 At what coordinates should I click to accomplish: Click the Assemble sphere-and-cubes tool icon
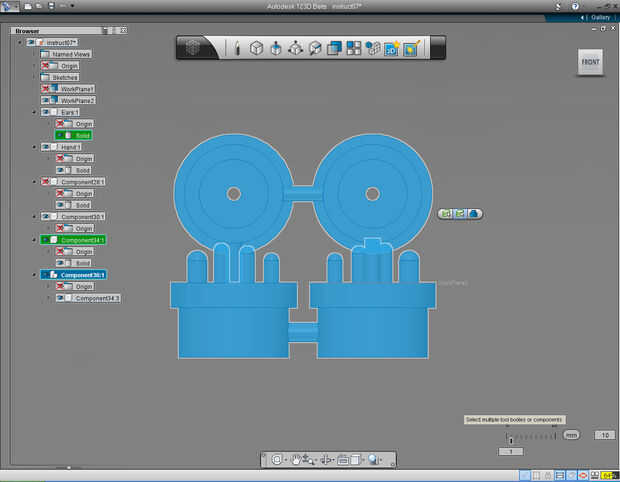(x=372, y=48)
